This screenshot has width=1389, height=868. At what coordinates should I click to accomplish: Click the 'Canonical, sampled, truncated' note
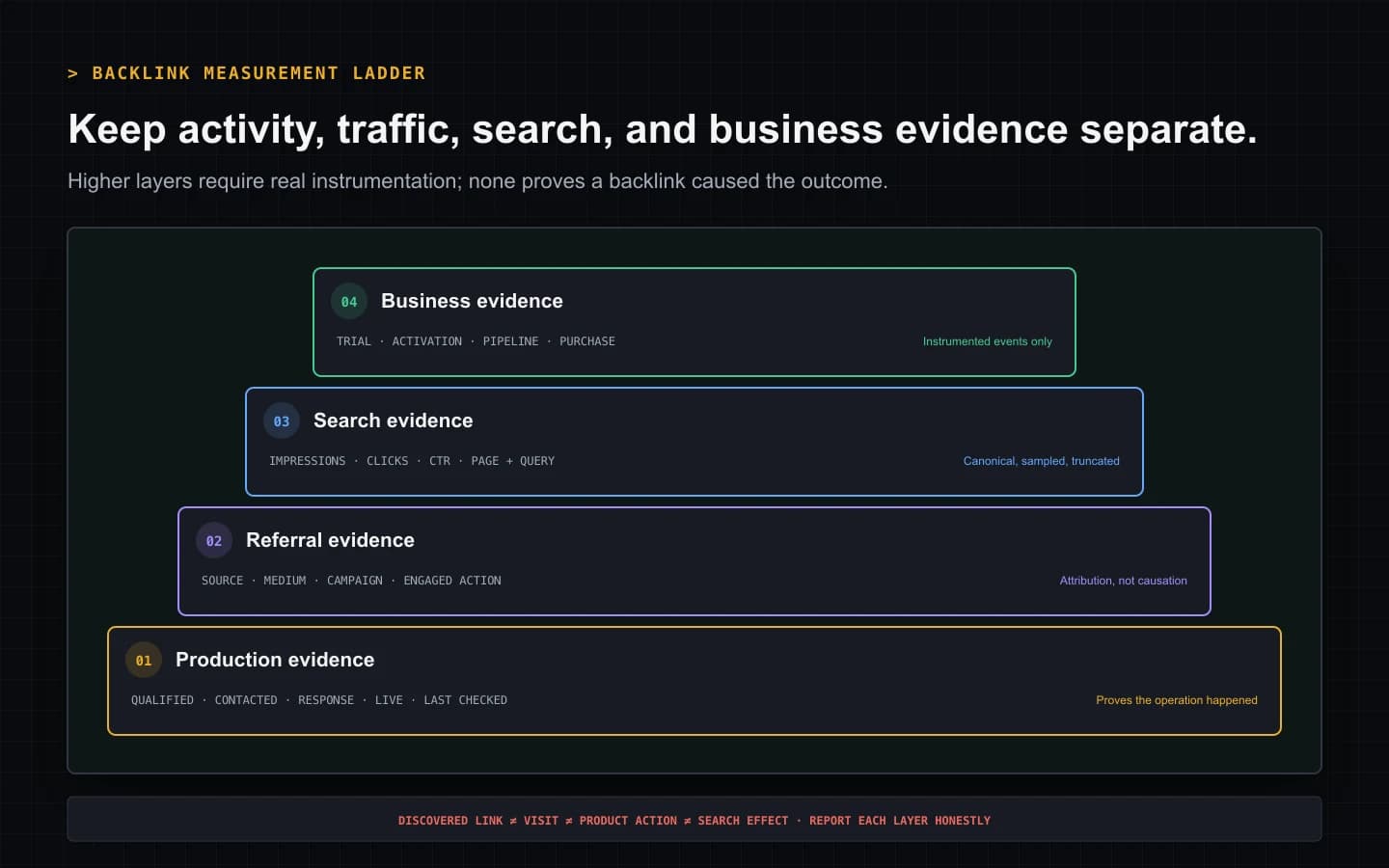click(x=1041, y=461)
